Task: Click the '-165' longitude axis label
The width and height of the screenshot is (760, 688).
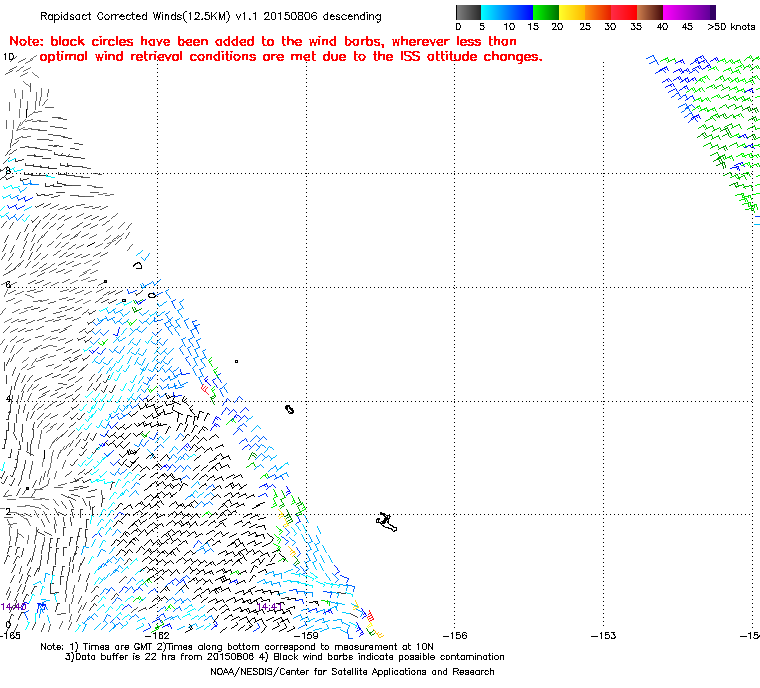Action: click(10, 635)
